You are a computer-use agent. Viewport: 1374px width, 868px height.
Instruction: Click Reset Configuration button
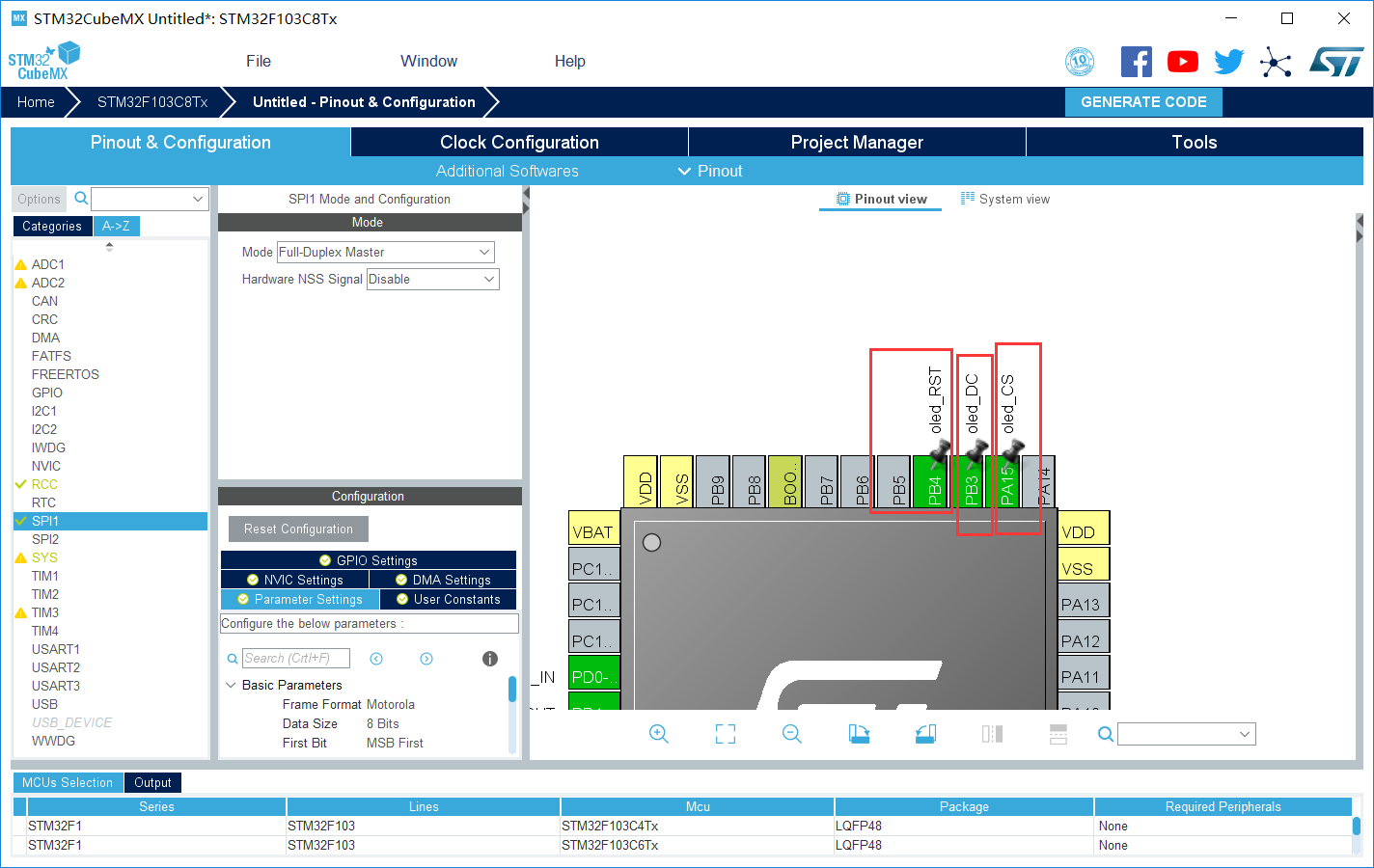(x=298, y=529)
